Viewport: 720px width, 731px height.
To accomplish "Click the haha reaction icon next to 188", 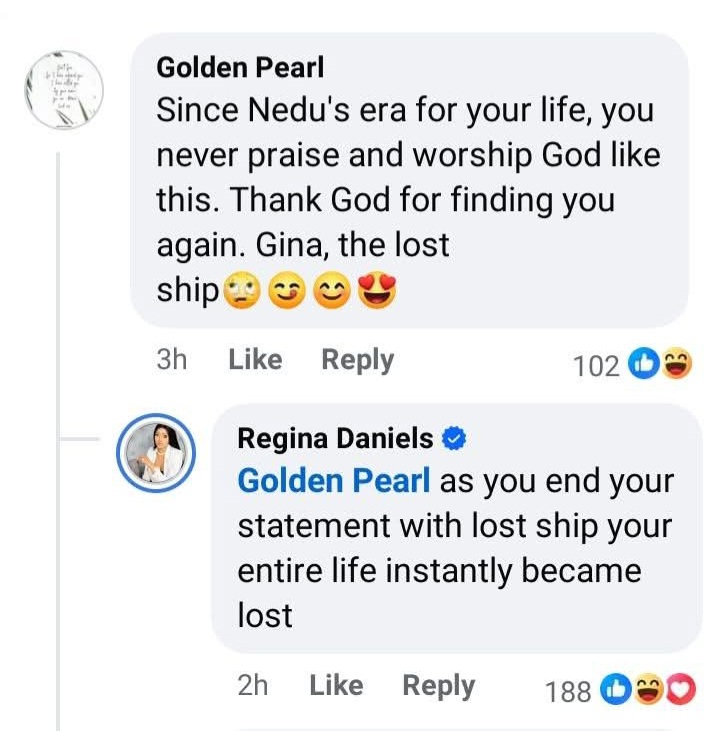I will coord(649,689).
